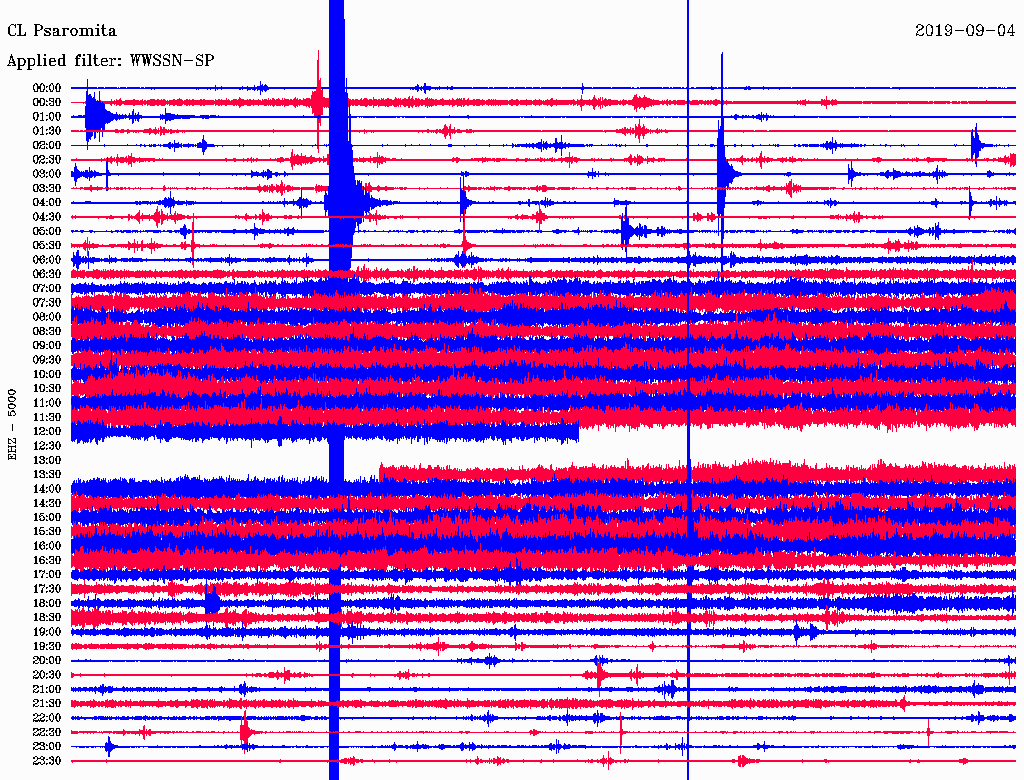1024x780 pixels.
Task: Click the 23:00 time label
Action: [x=47, y=747]
